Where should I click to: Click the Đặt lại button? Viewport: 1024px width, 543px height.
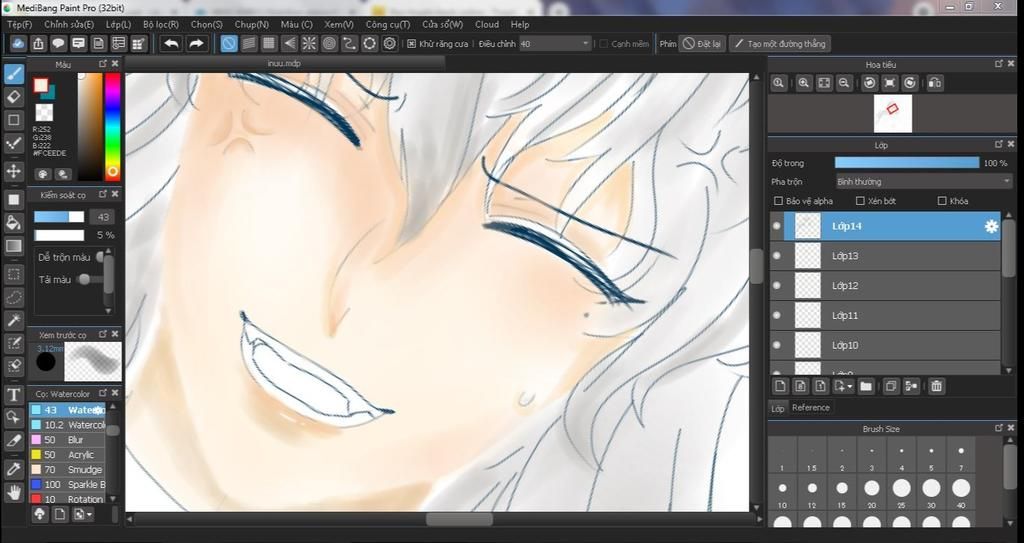[702, 44]
